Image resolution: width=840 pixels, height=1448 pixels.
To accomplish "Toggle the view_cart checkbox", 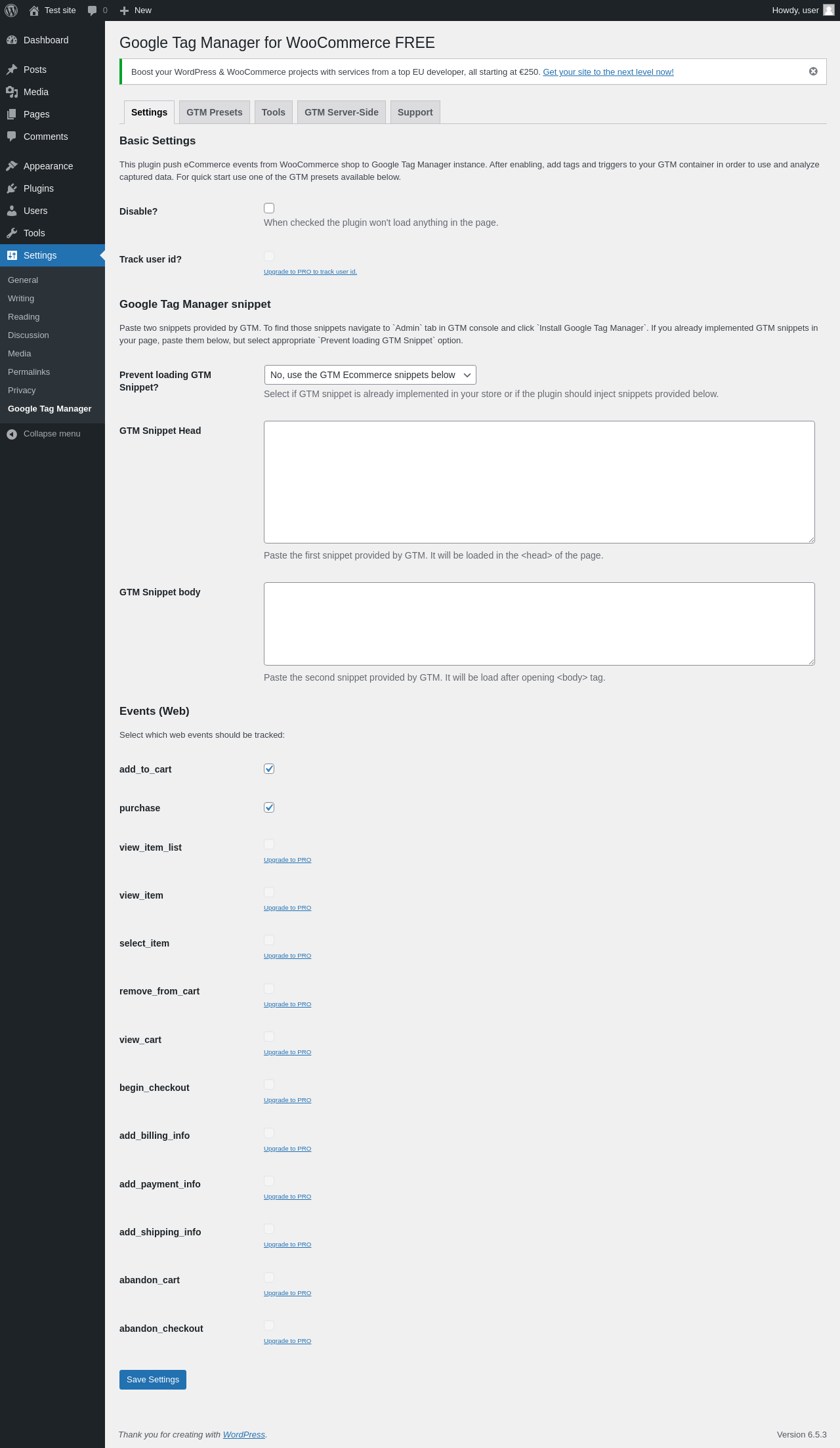I will click(x=269, y=1036).
